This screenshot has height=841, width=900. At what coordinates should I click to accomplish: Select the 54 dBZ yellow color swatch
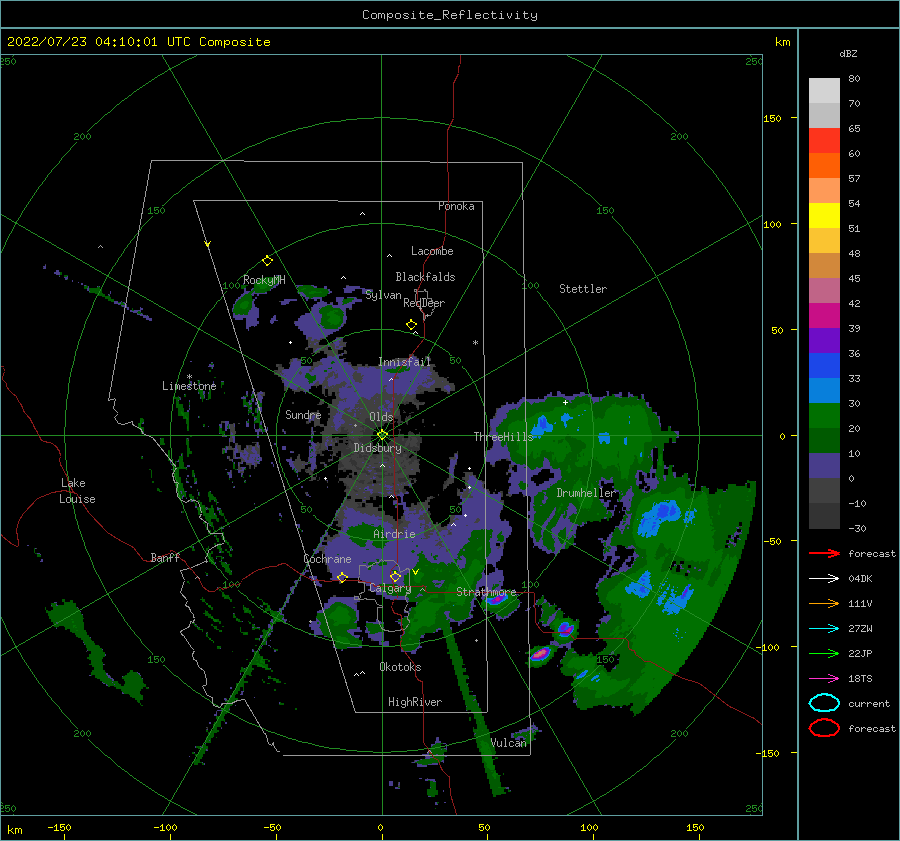[824, 215]
